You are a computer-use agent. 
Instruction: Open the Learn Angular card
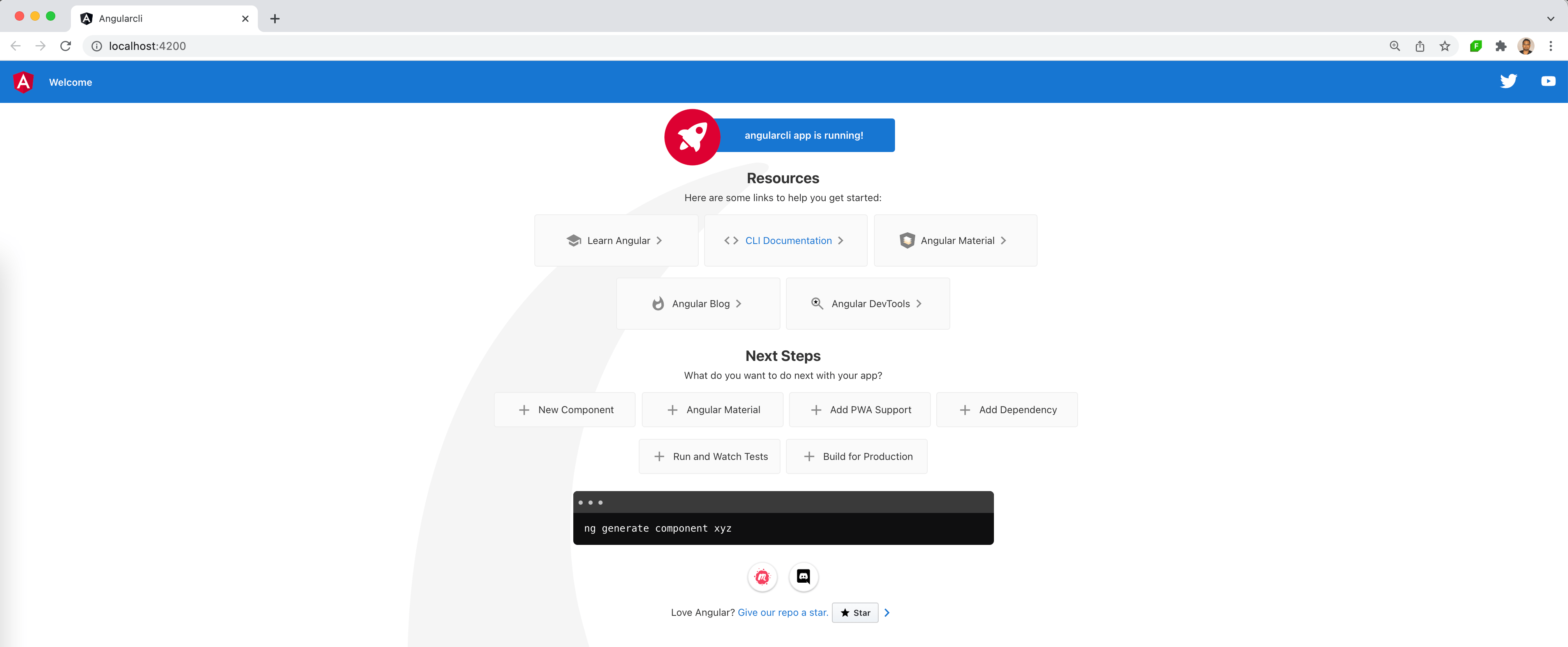point(615,240)
